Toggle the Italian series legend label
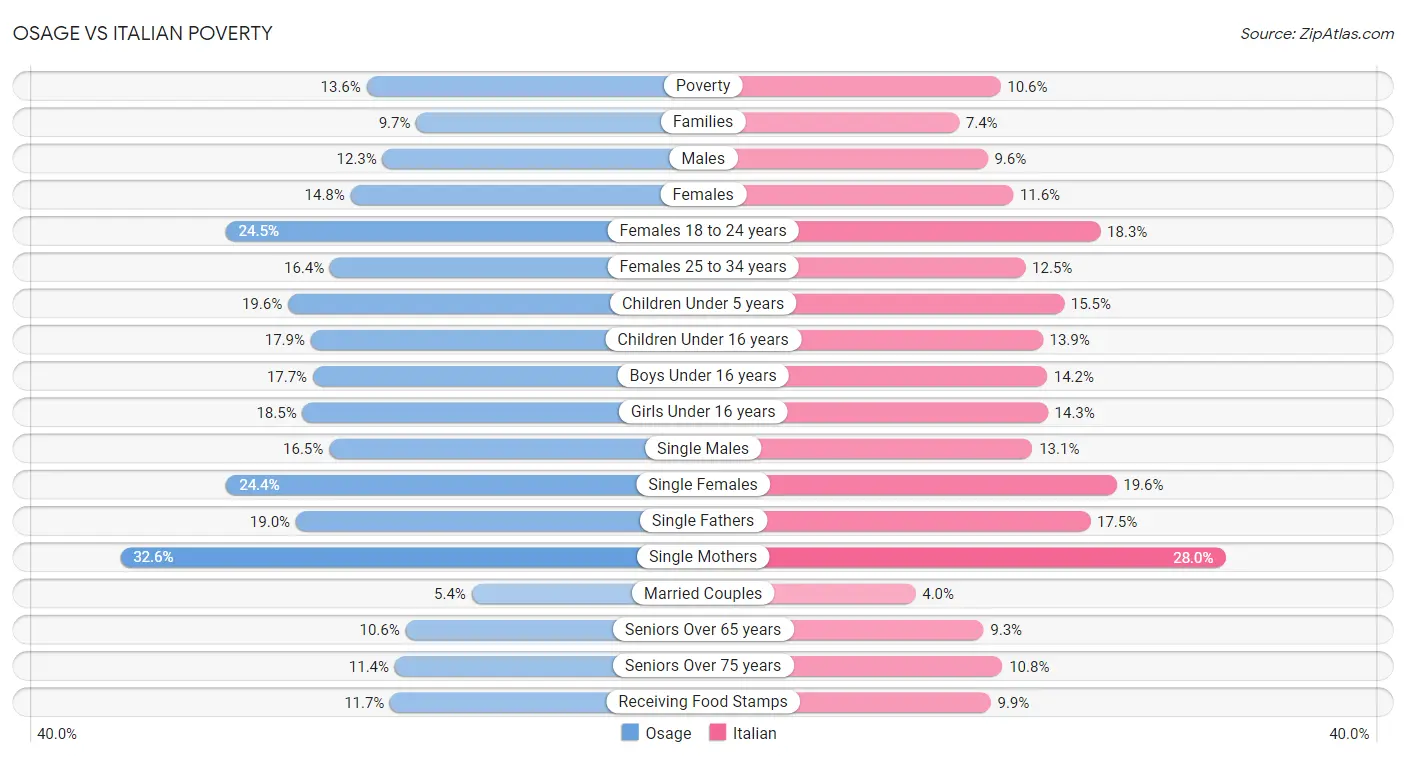 point(754,733)
